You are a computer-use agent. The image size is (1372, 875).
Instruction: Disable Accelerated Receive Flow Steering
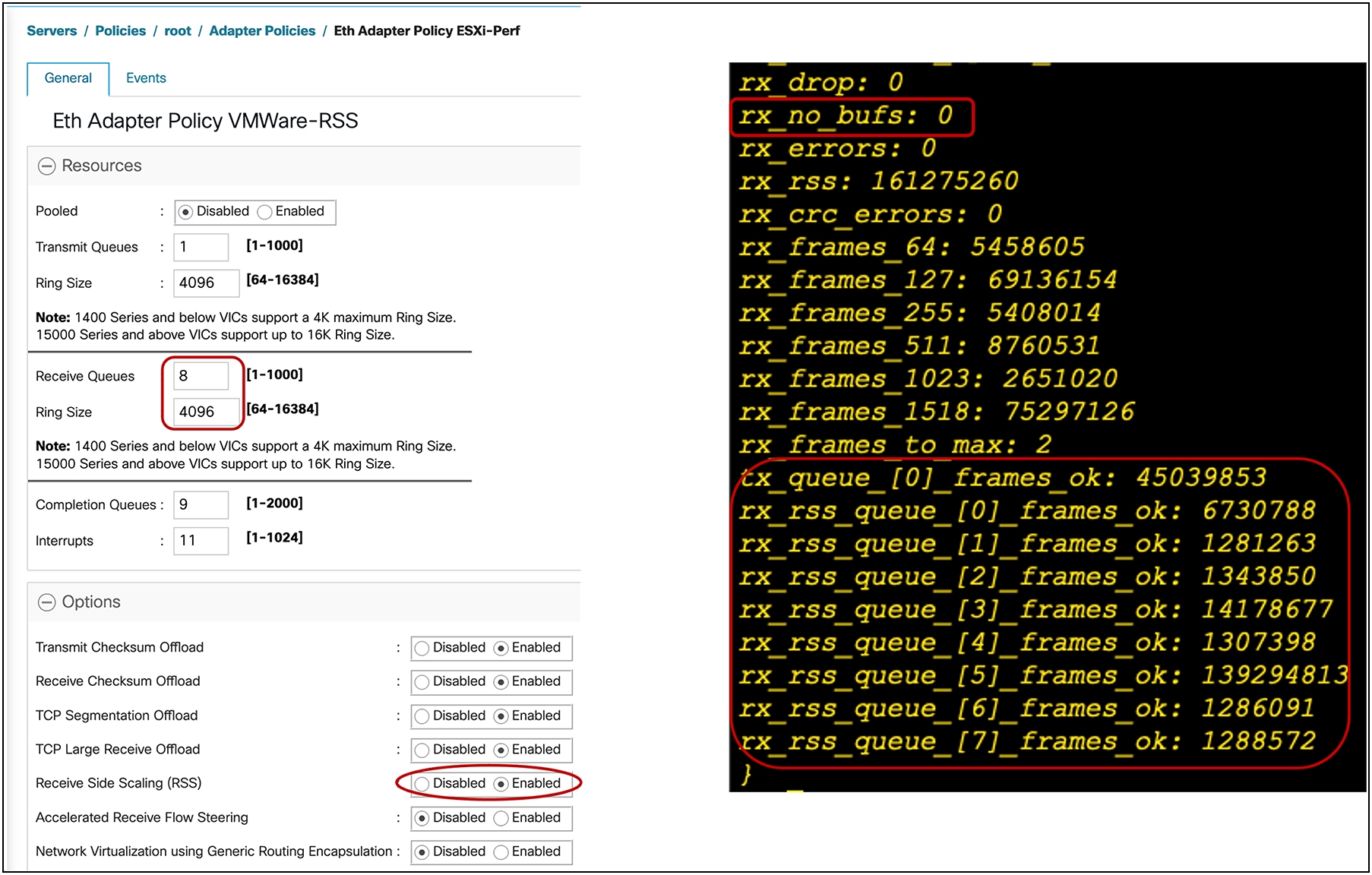(422, 818)
